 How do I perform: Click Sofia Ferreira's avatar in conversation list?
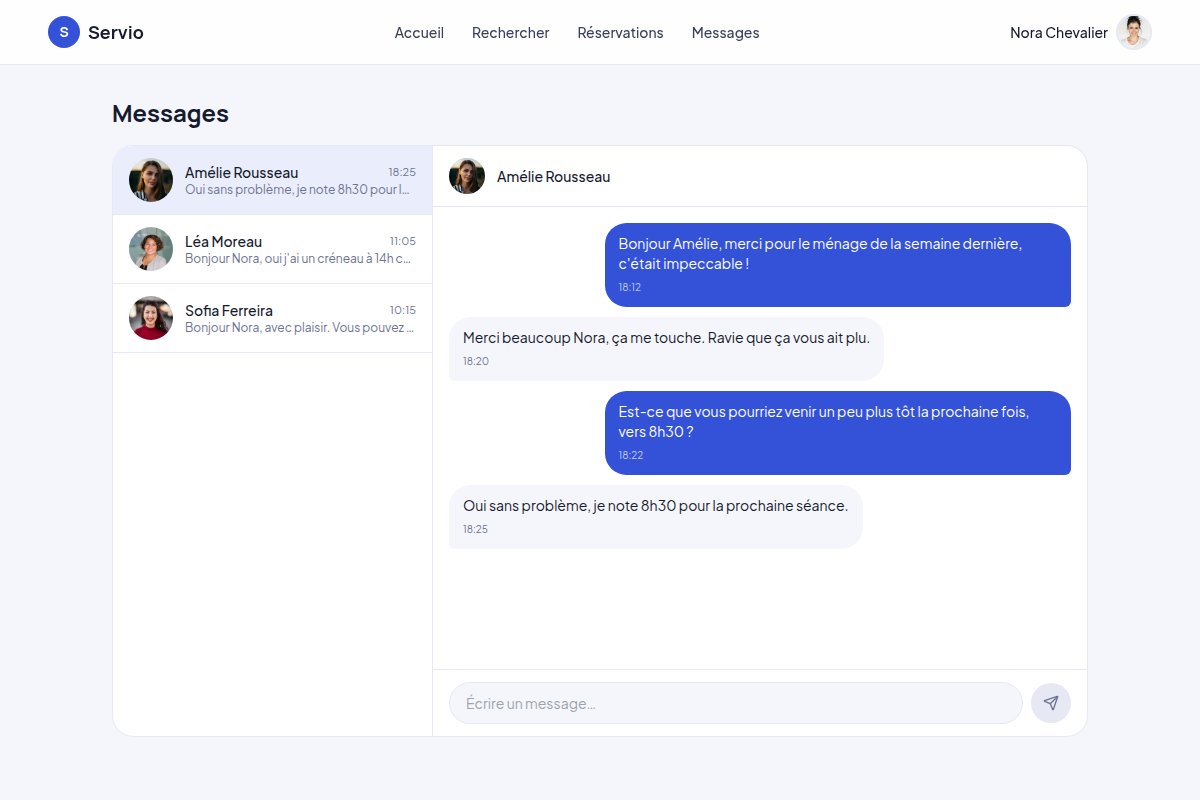[x=151, y=318]
